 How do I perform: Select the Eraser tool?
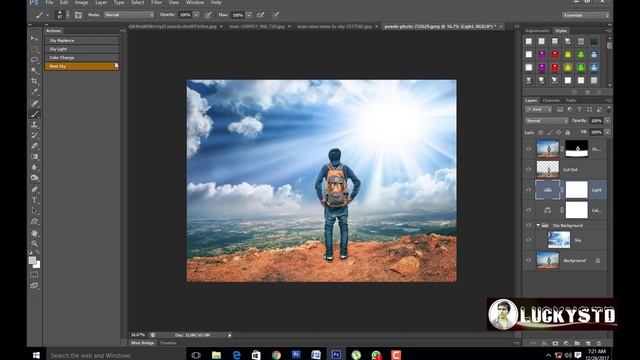click(34, 146)
